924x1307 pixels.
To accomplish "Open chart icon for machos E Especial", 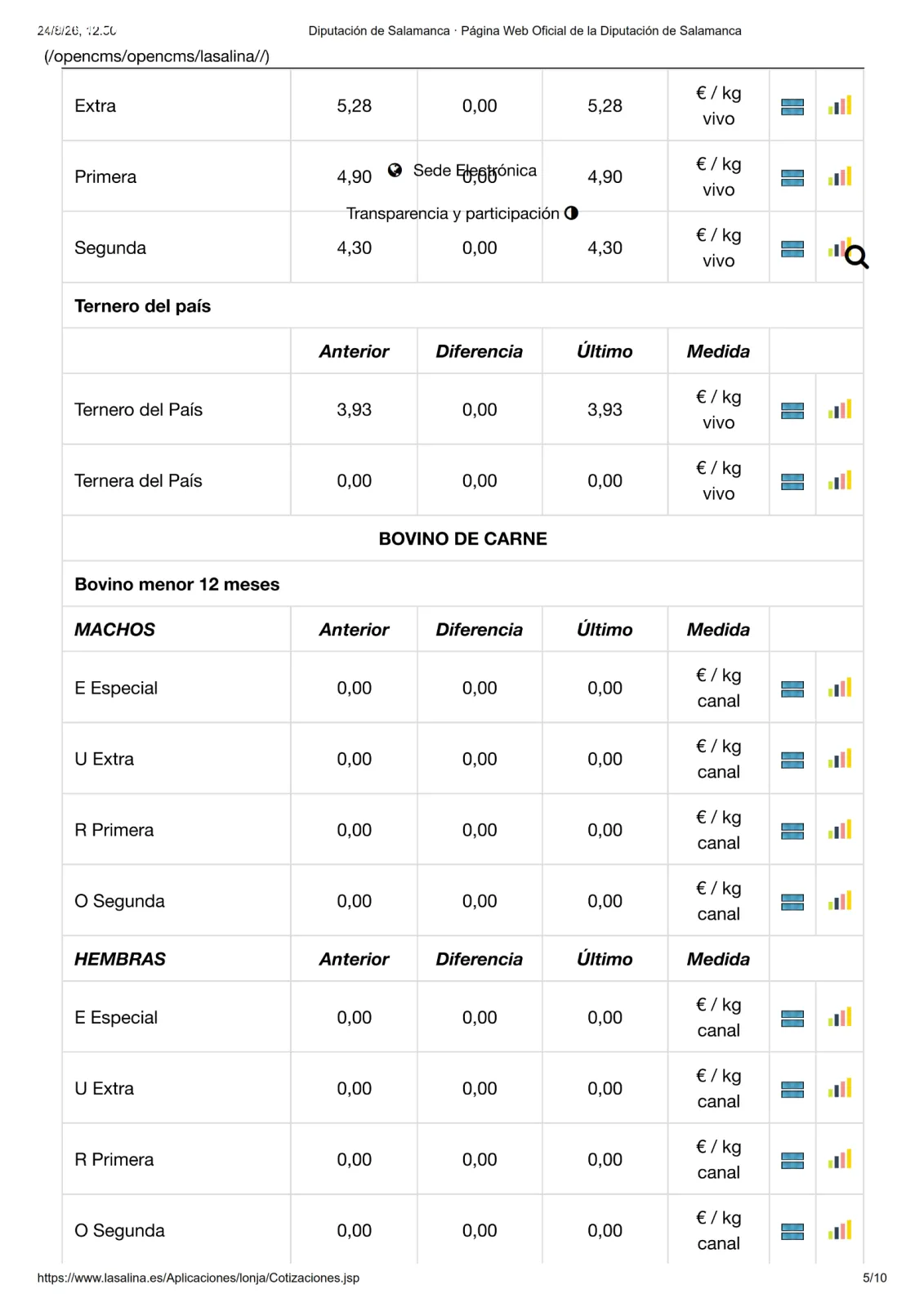I will click(839, 688).
